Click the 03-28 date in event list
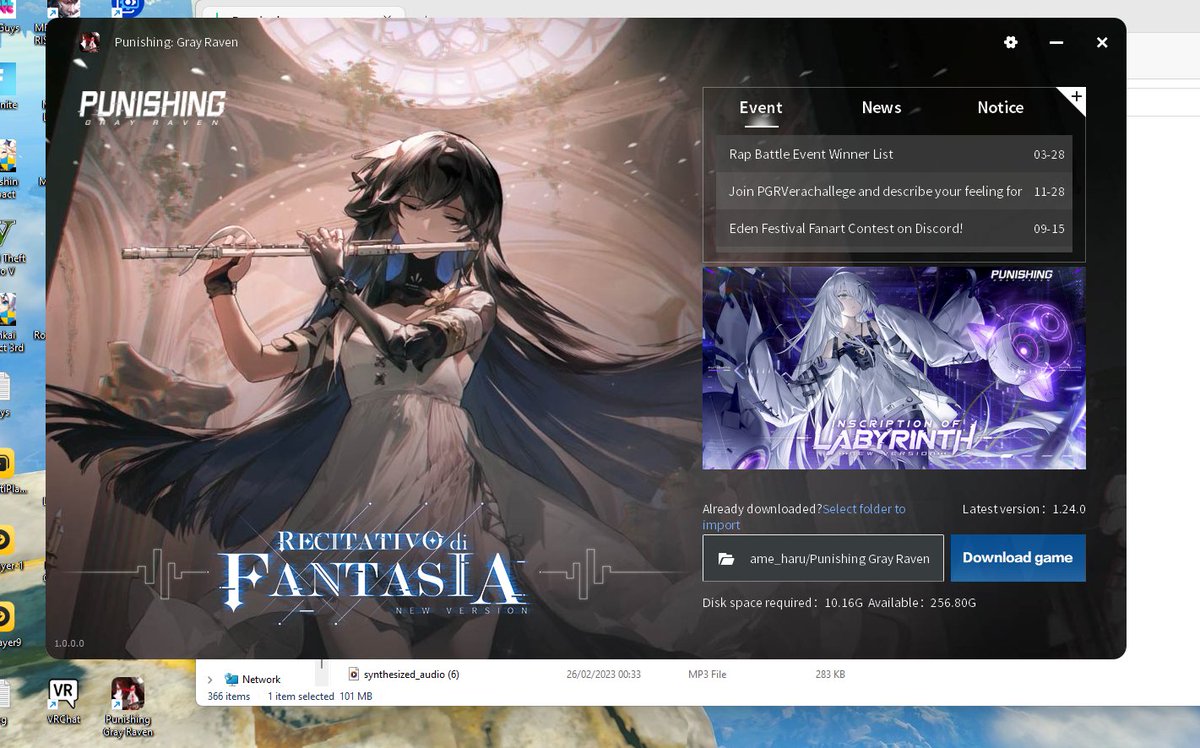Image resolution: width=1200 pixels, height=748 pixels. pyautogui.click(x=1049, y=155)
